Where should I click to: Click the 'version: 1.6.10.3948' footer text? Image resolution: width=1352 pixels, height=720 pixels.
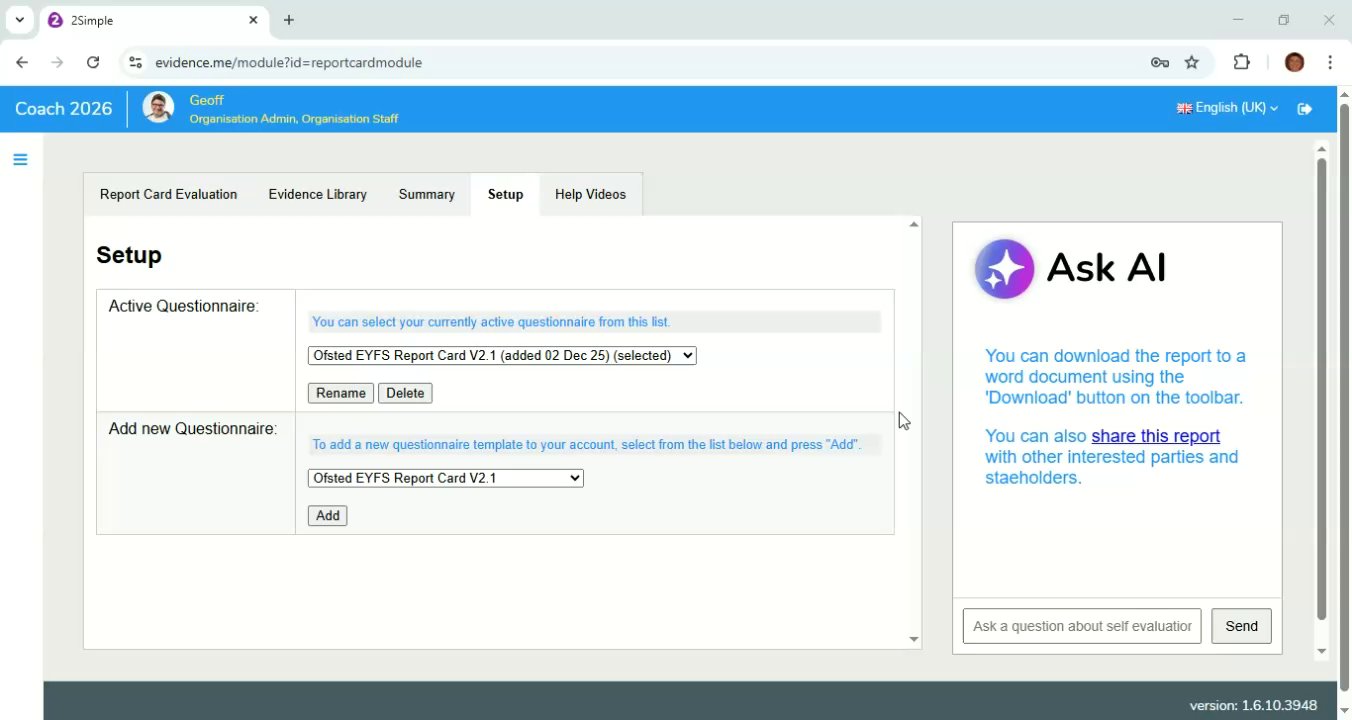coord(1253,705)
